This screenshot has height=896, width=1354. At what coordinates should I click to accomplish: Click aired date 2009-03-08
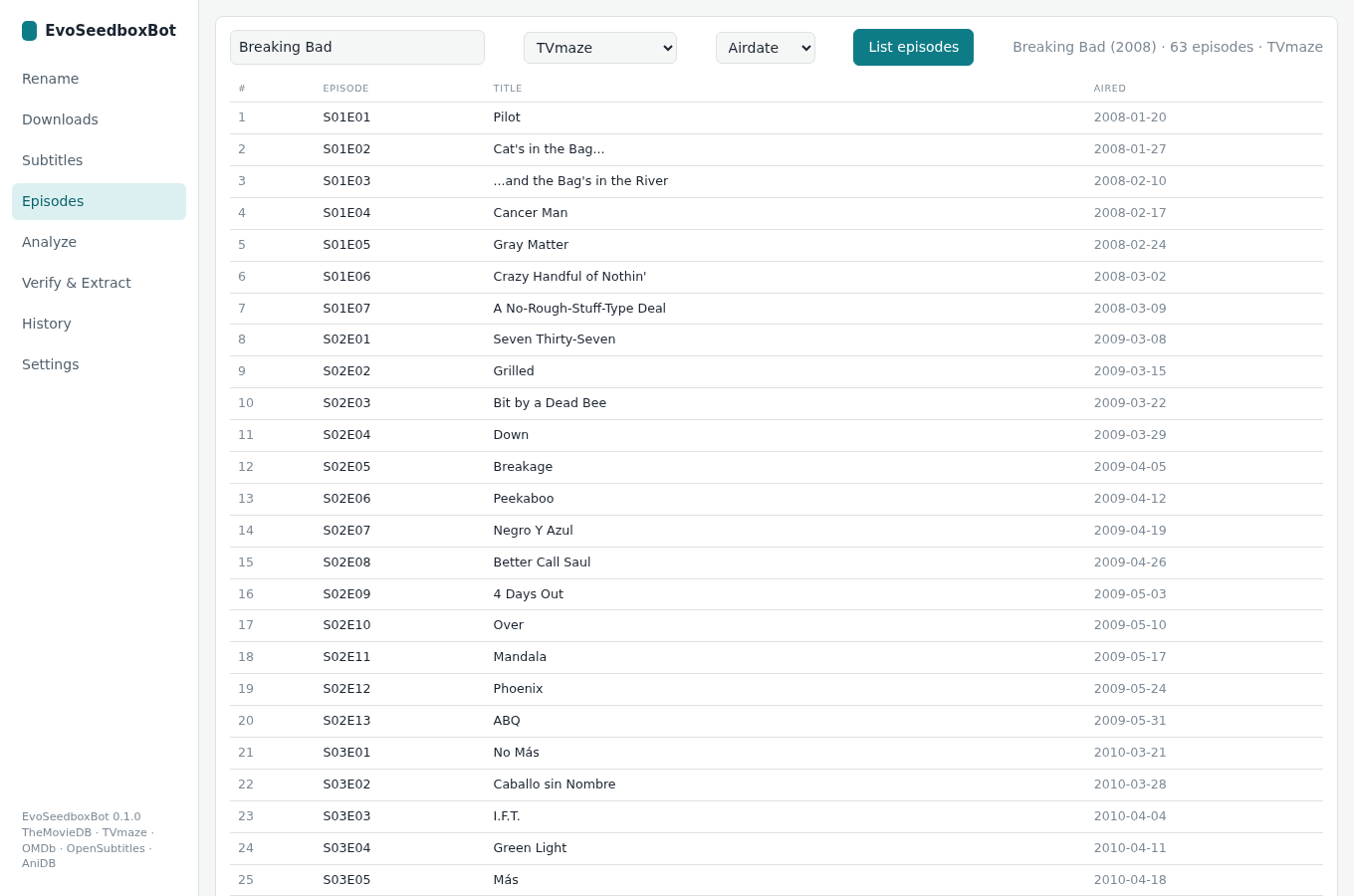coord(1130,339)
